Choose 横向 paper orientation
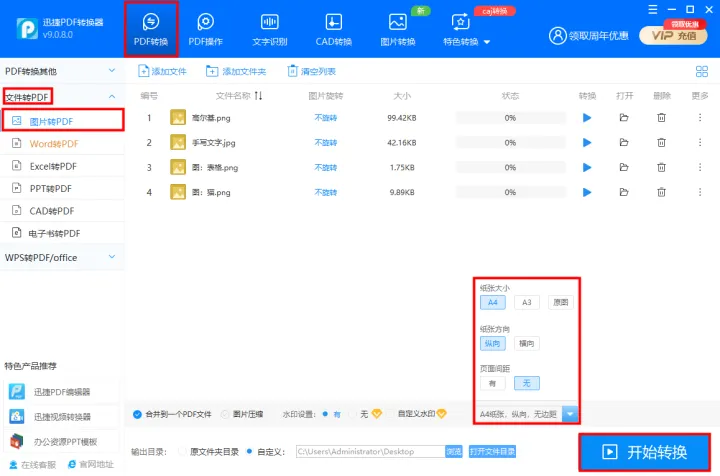 [527, 343]
